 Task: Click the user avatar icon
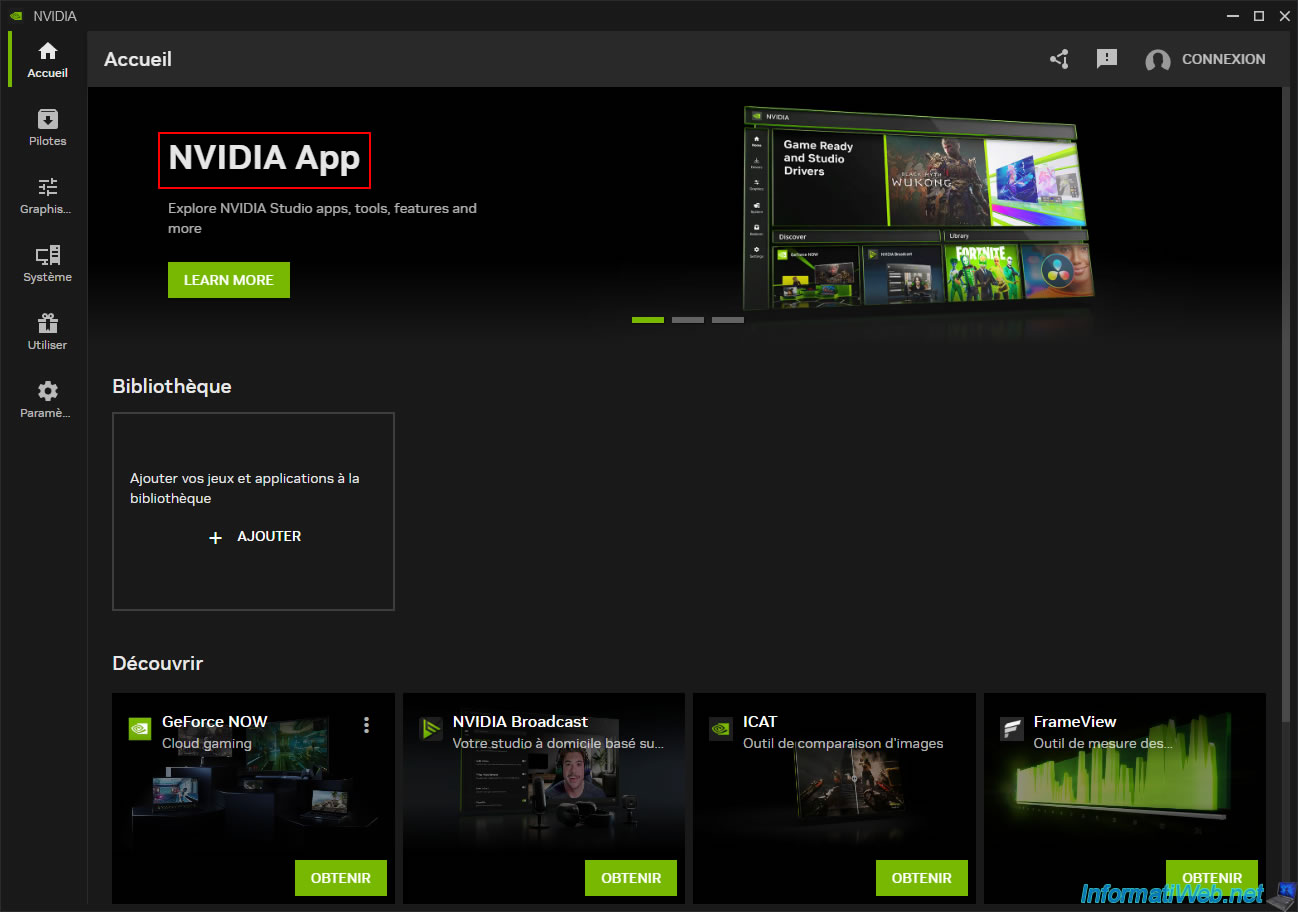point(1158,60)
